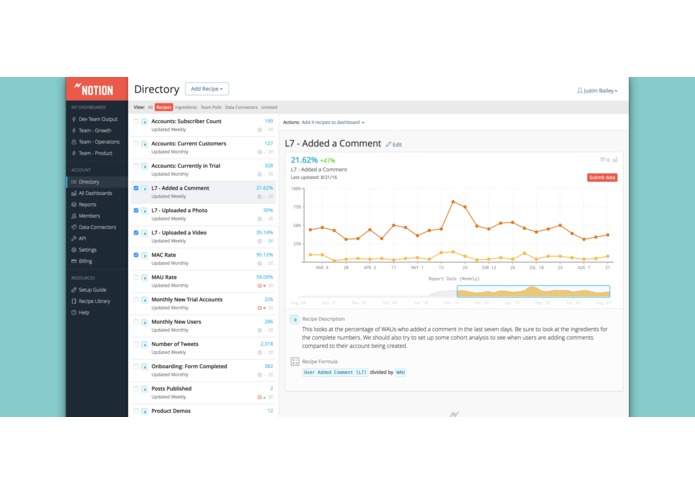Click Reports sidebar icon
This screenshot has width=695, height=494.
click(74, 204)
